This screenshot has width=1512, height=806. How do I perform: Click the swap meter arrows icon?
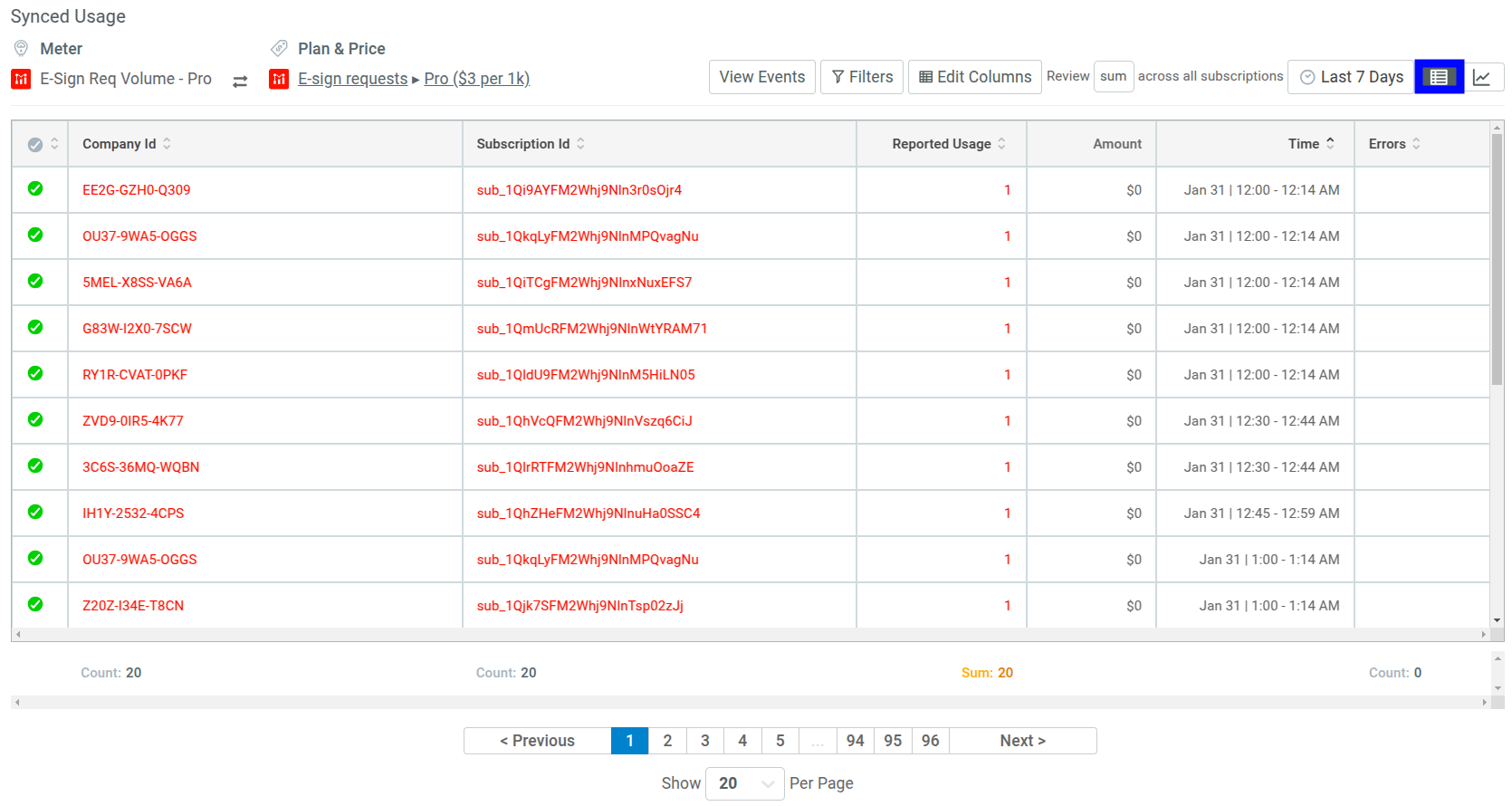pyautogui.click(x=240, y=82)
